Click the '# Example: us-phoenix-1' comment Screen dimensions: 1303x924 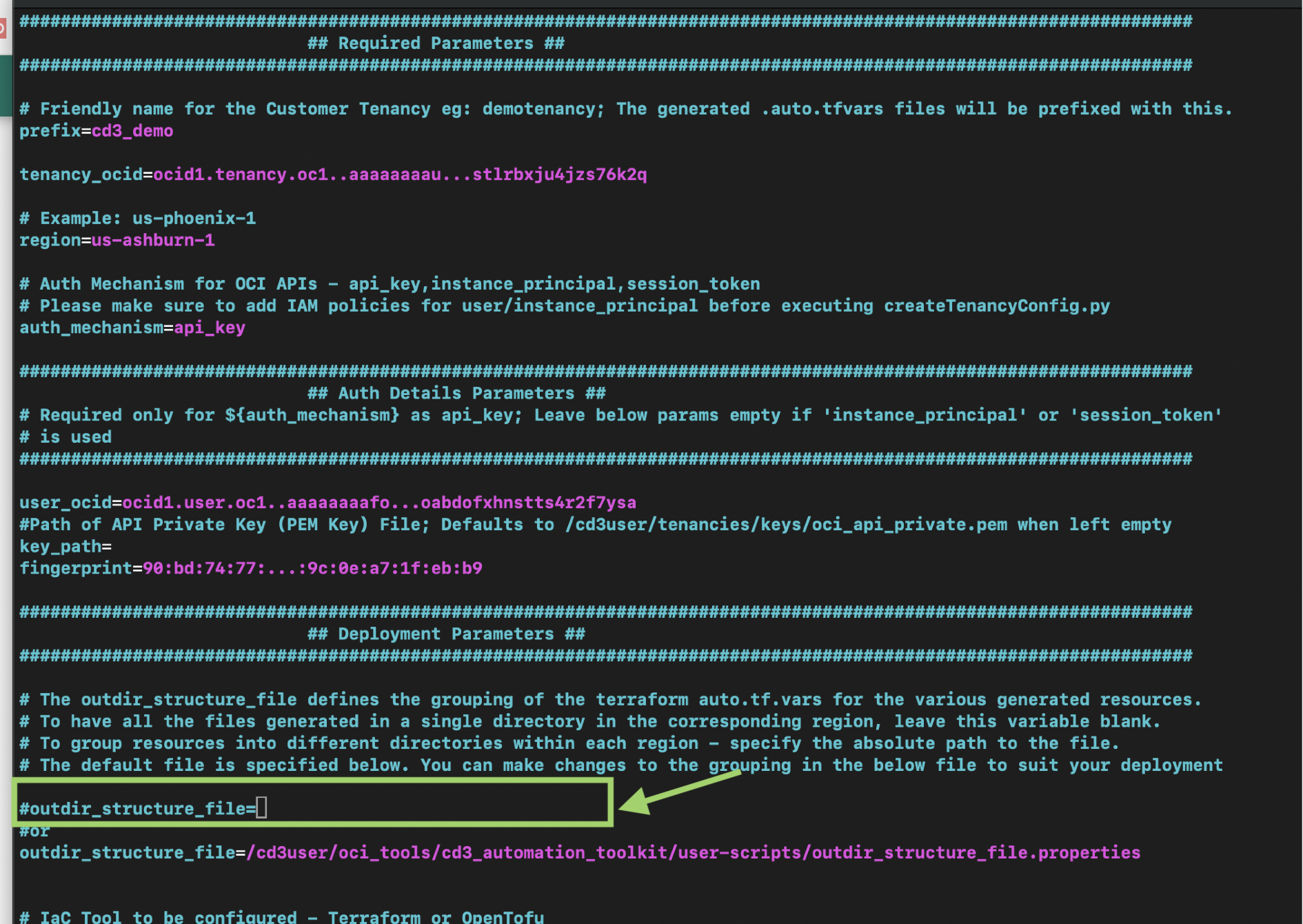(138, 219)
